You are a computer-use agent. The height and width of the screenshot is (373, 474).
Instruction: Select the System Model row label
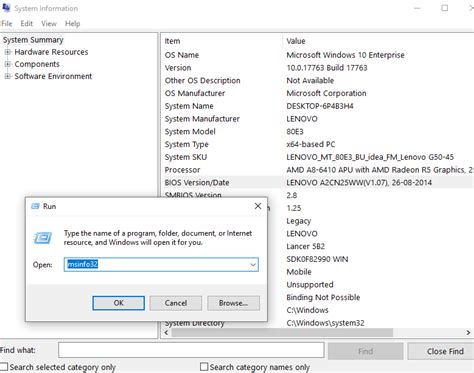tap(190, 132)
